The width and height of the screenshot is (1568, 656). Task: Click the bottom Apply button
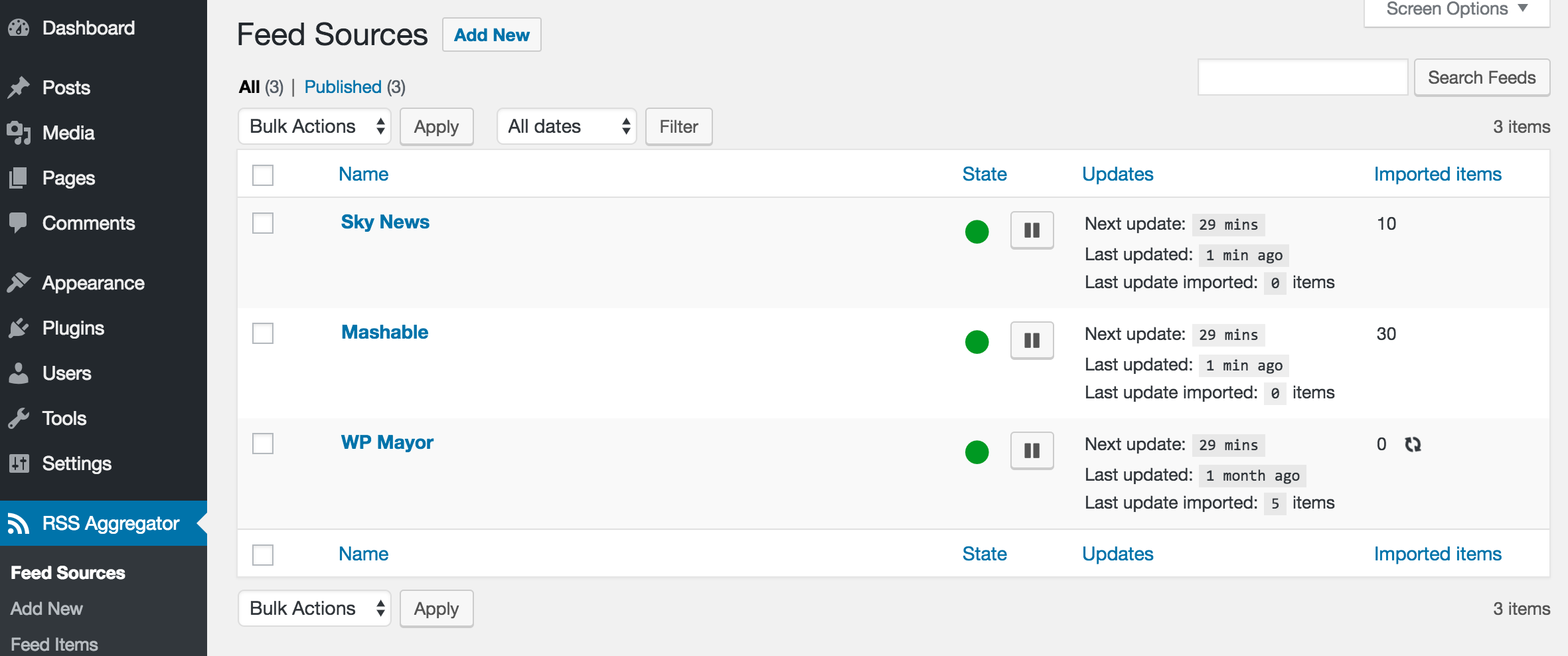click(x=436, y=608)
